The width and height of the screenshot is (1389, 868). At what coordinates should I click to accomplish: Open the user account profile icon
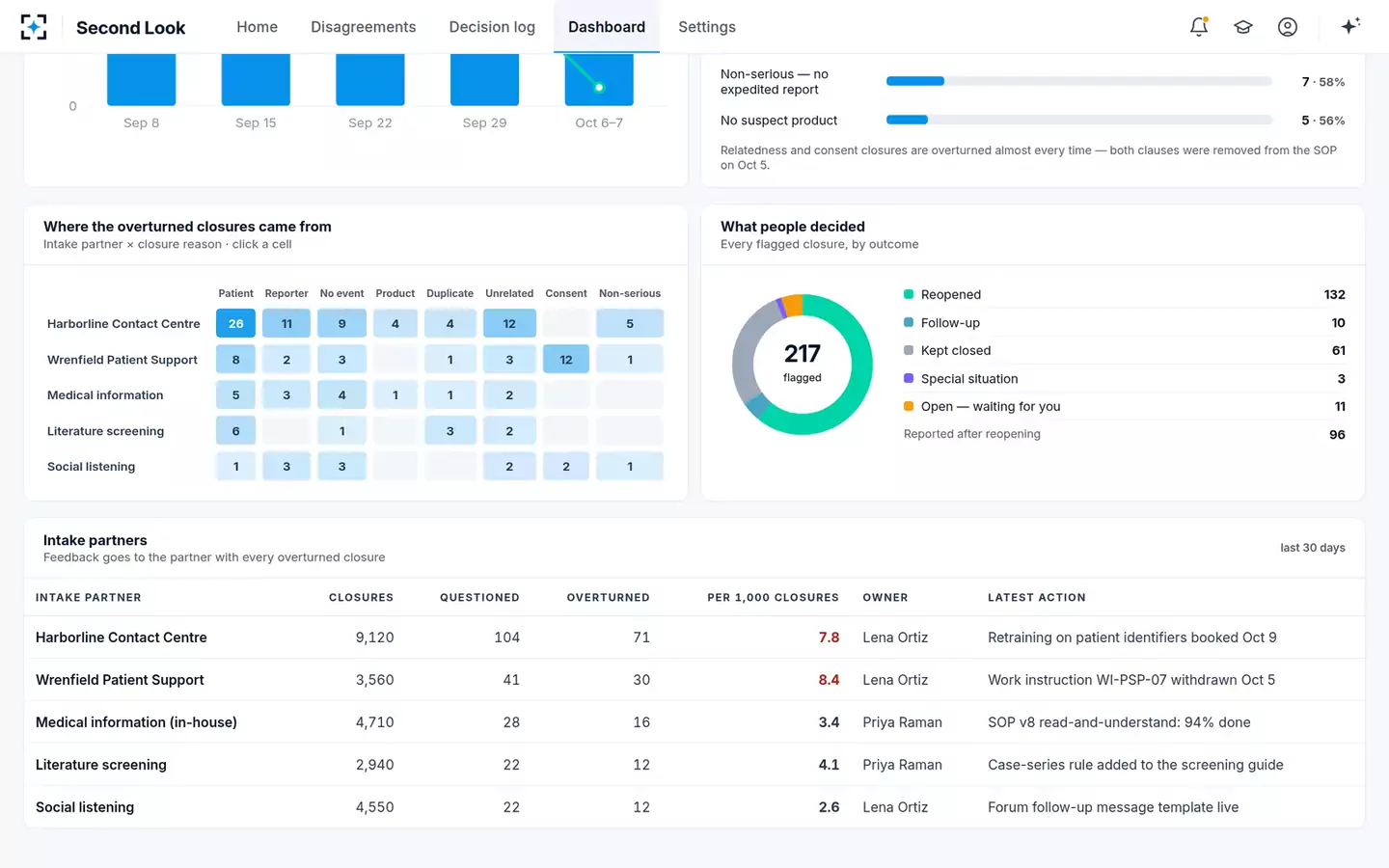coord(1288,27)
